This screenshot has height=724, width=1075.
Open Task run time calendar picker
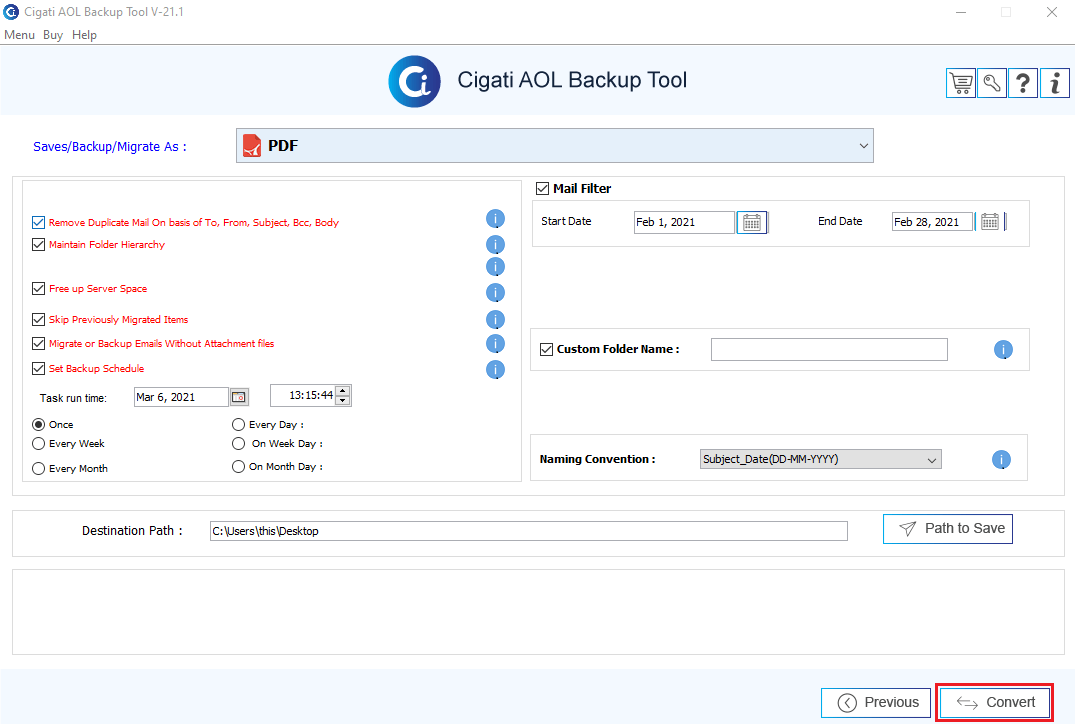click(239, 397)
